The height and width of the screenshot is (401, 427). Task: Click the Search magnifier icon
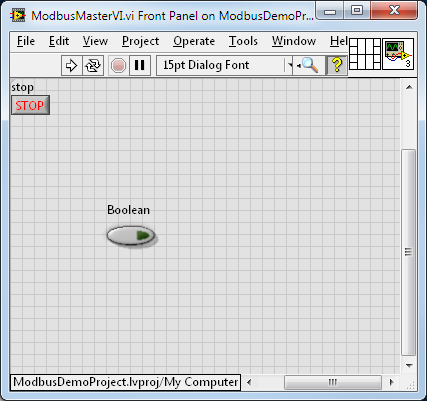point(309,65)
